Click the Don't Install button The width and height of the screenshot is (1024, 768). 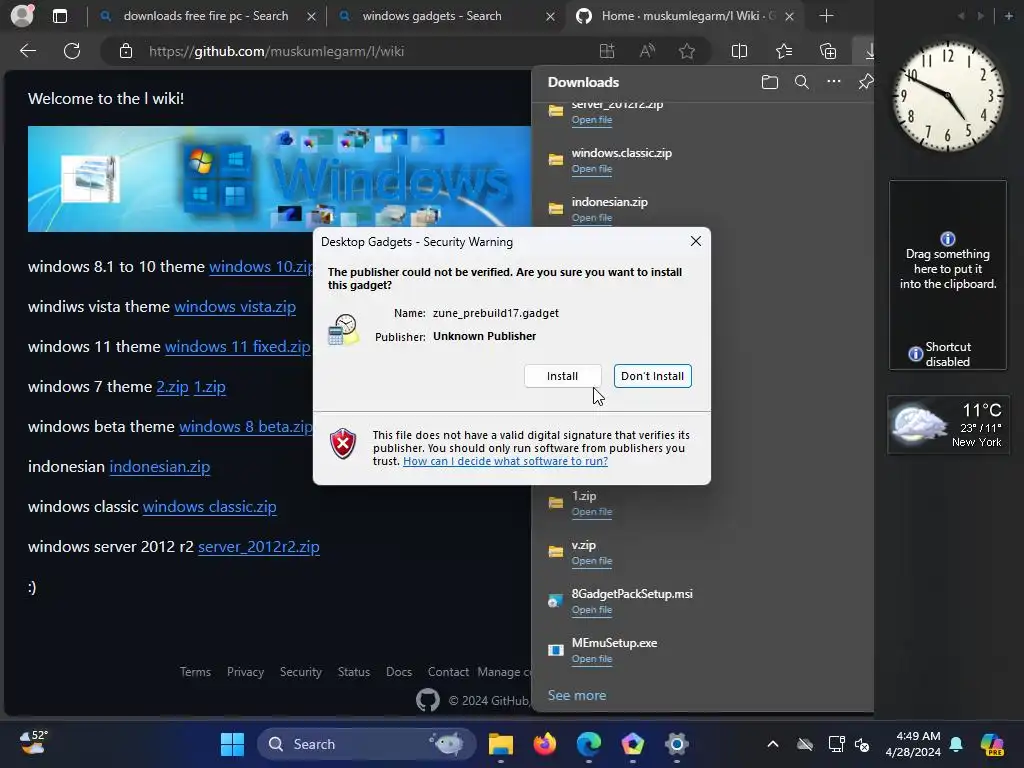(652, 376)
